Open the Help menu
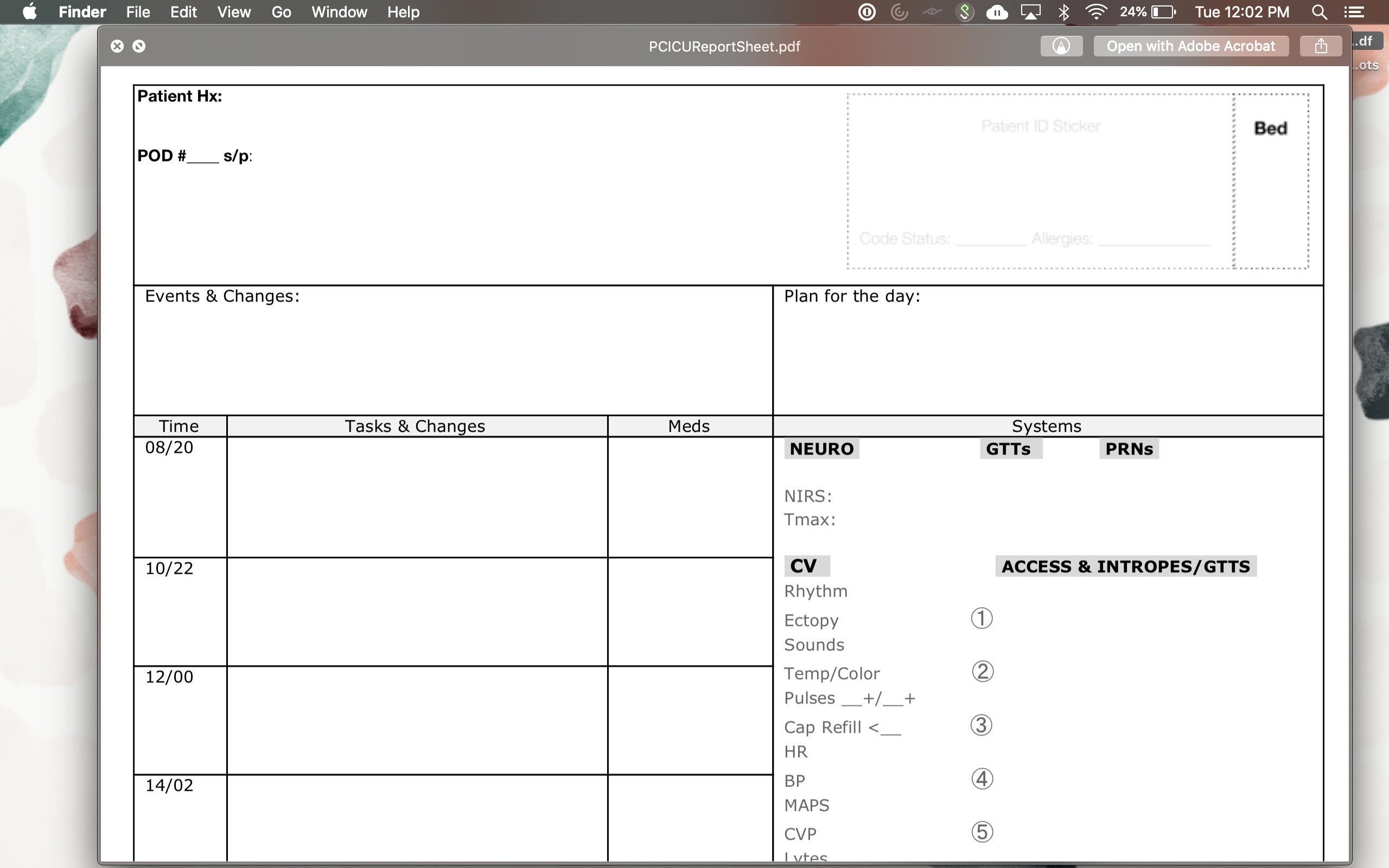Screen dimensions: 1389x868 tap(403, 12)
